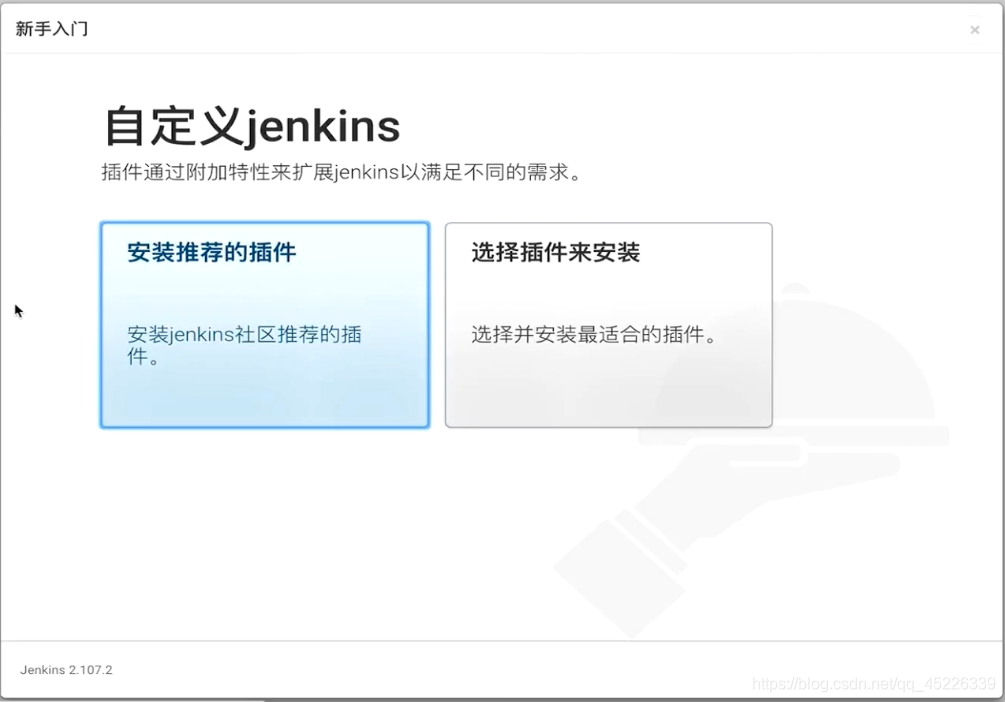Click the 自定义jenkins heading

tap(252, 126)
